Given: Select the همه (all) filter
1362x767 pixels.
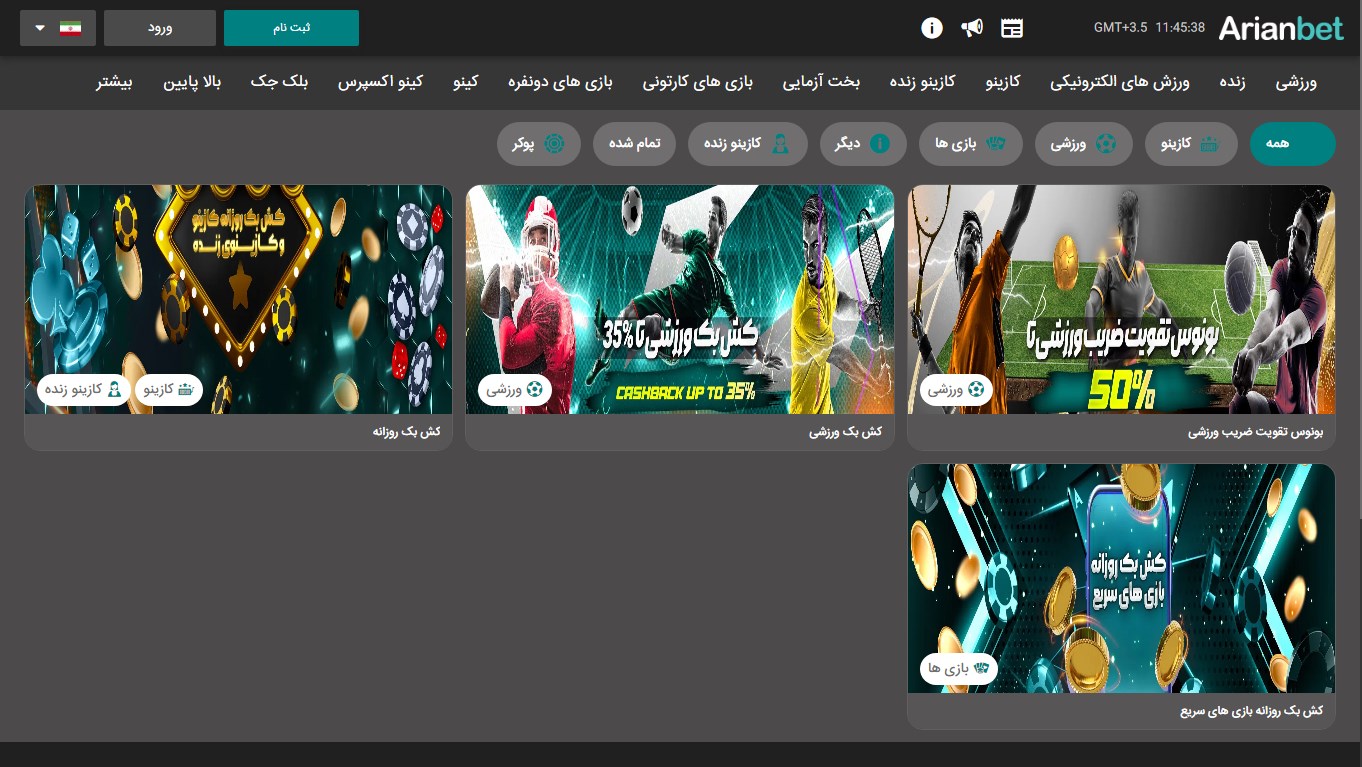Looking at the screenshot, I should (x=1291, y=144).
